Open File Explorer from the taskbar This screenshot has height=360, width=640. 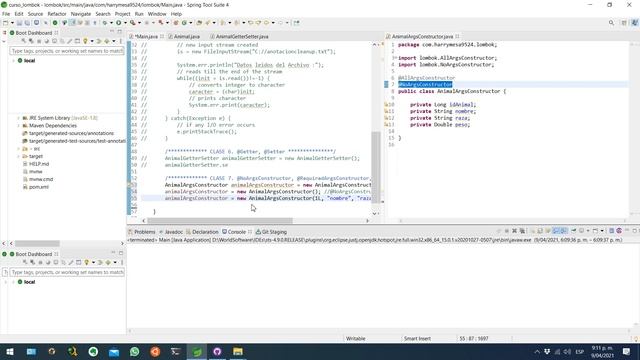pyautogui.click(x=238, y=351)
